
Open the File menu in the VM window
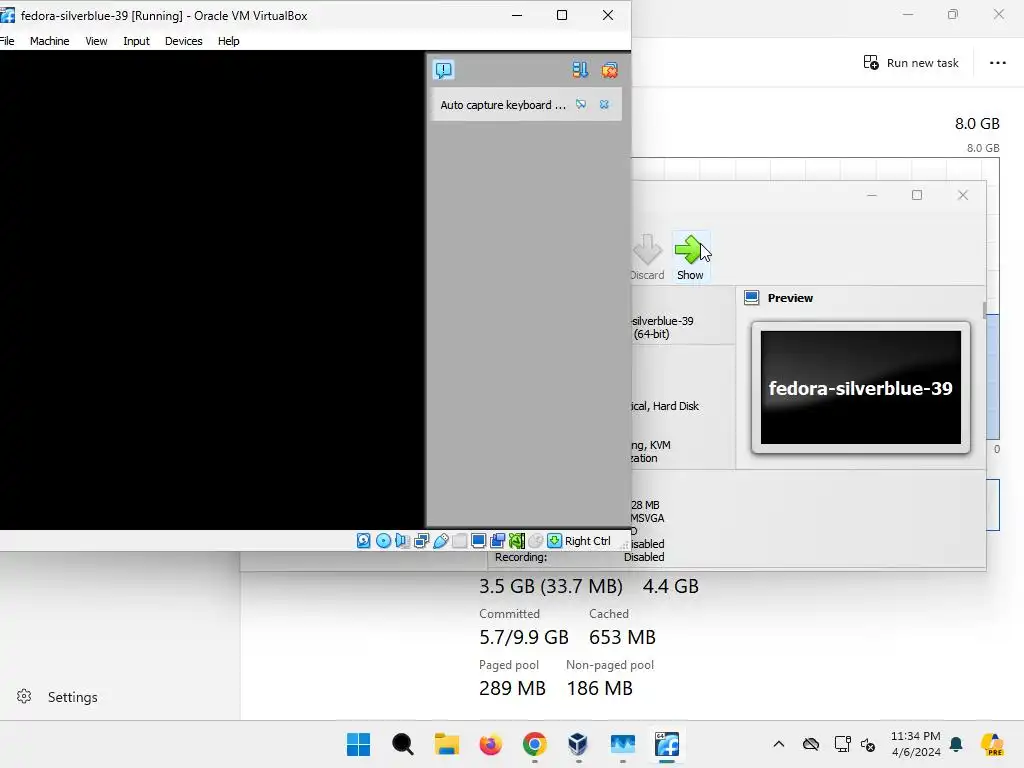(7, 40)
